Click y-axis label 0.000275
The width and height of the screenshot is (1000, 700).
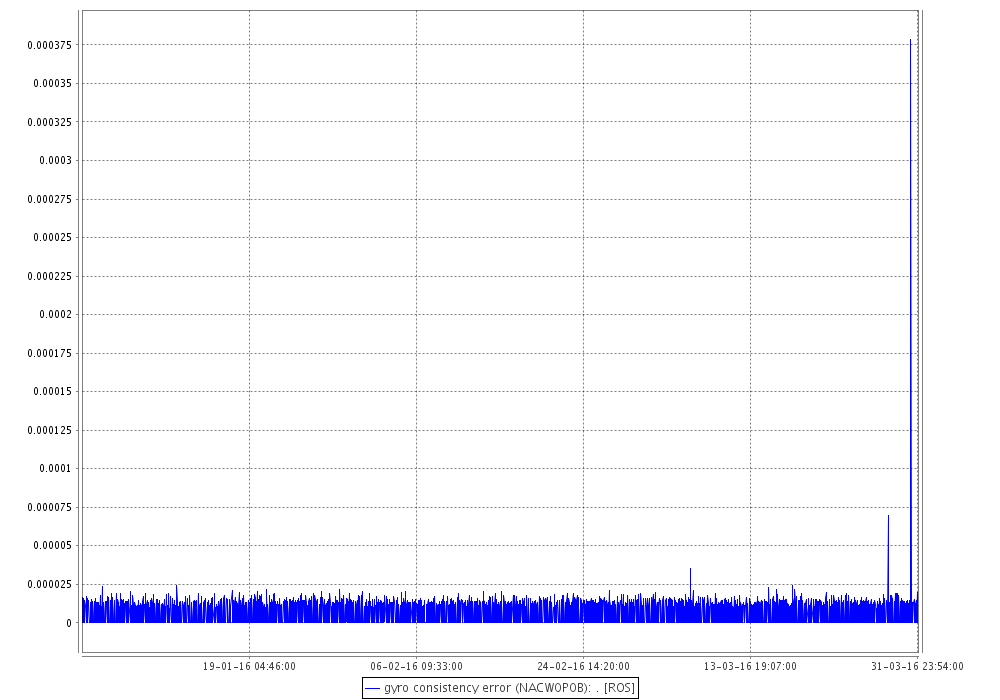tap(50, 200)
